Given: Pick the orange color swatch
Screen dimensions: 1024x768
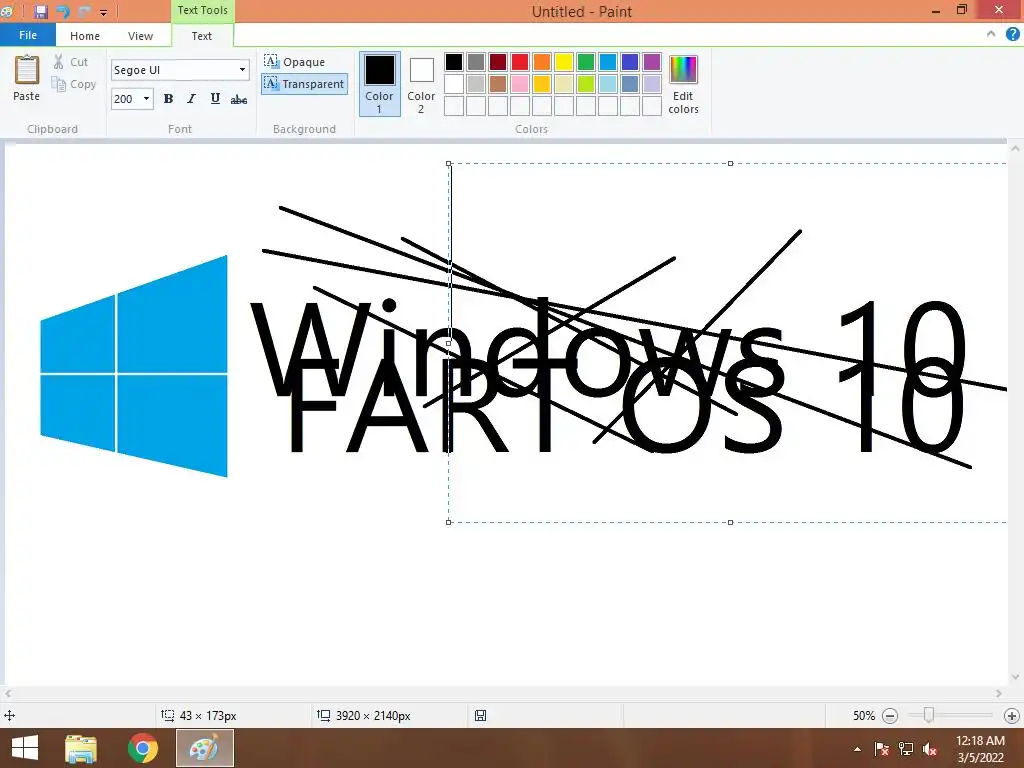Looking at the screenshot, I should (x=542, y=62).
